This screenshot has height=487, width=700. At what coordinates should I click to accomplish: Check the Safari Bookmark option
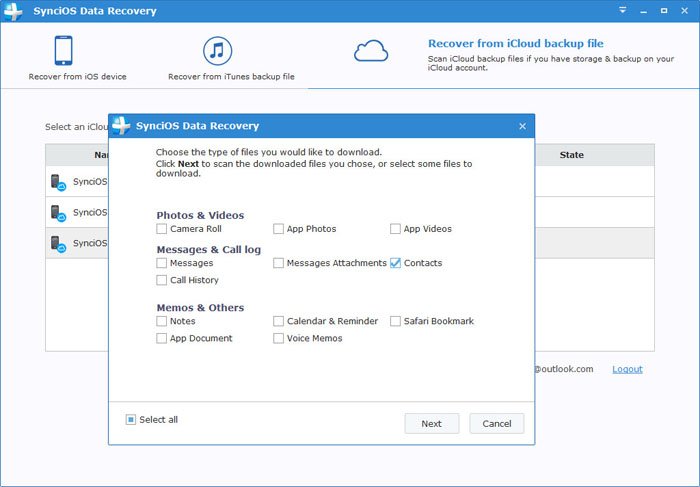pyautogui.click(x=396, y=321)
